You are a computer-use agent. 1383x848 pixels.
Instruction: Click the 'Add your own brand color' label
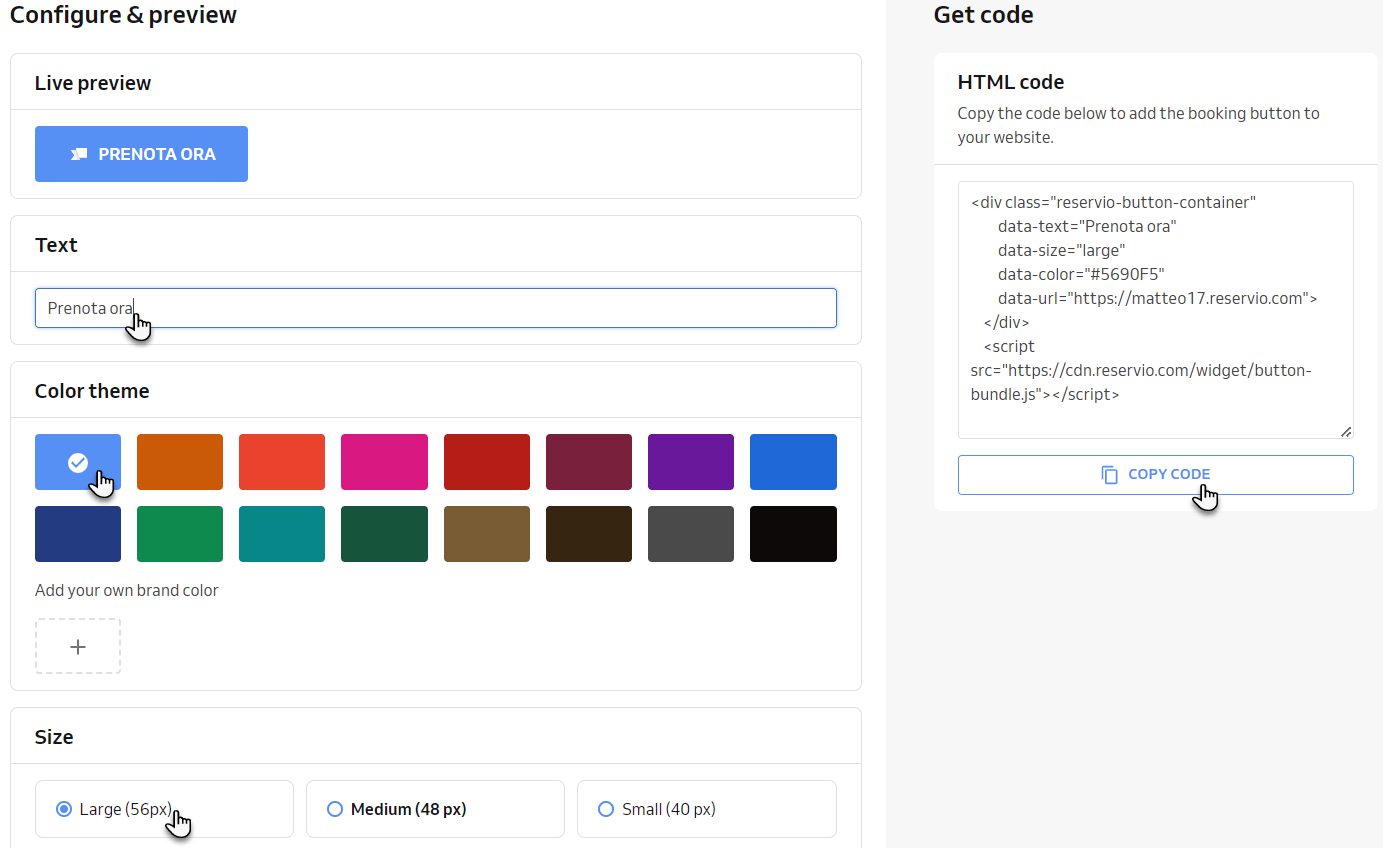tap(126, 590)
